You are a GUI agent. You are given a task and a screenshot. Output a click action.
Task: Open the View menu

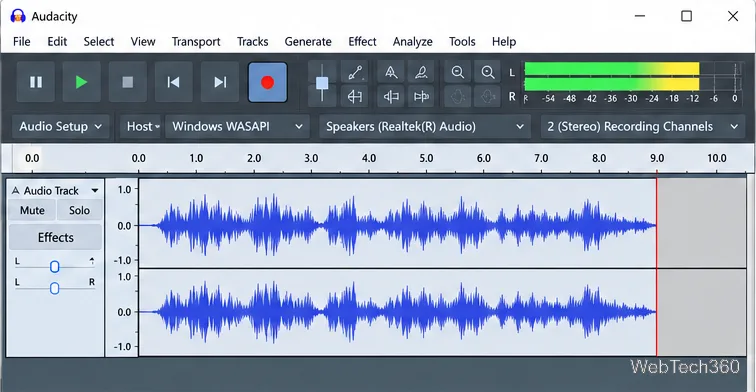[x=143, y=42]
